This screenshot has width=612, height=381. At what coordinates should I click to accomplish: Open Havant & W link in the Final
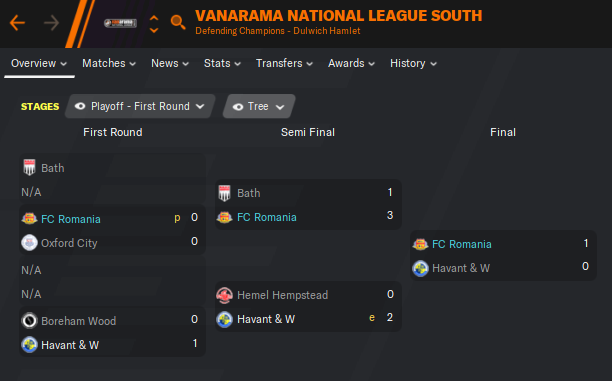pos(461,268)
